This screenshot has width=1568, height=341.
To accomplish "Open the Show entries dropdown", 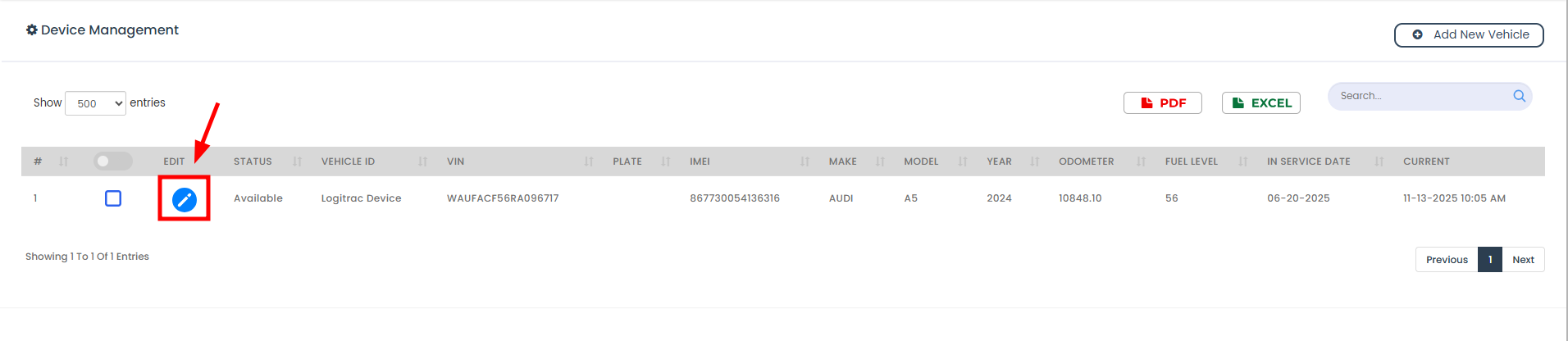I will pyautogui.click(x=95, y=103).
